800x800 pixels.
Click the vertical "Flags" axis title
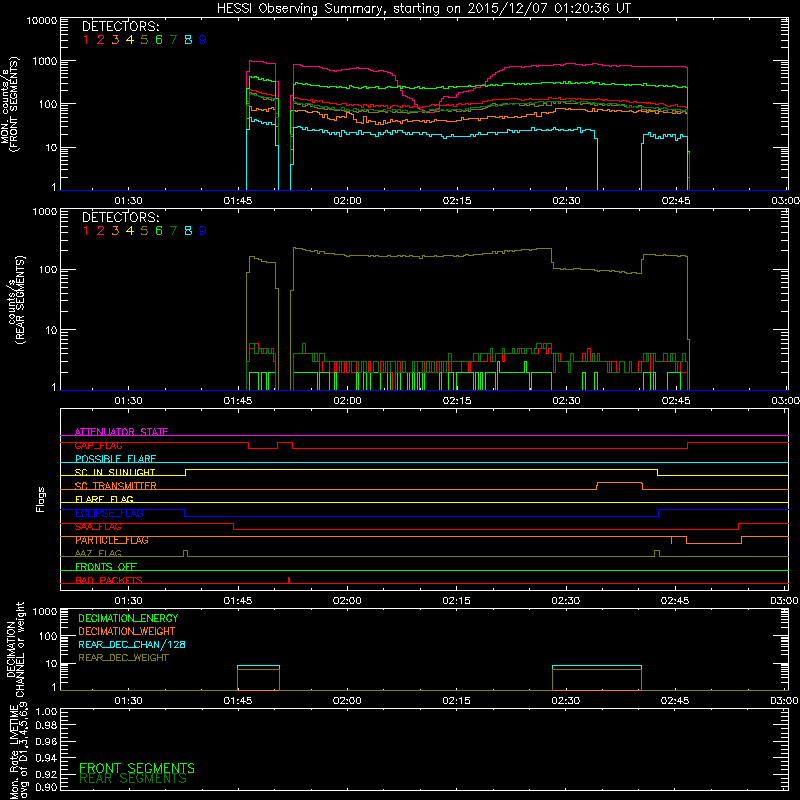pos(40,499)
